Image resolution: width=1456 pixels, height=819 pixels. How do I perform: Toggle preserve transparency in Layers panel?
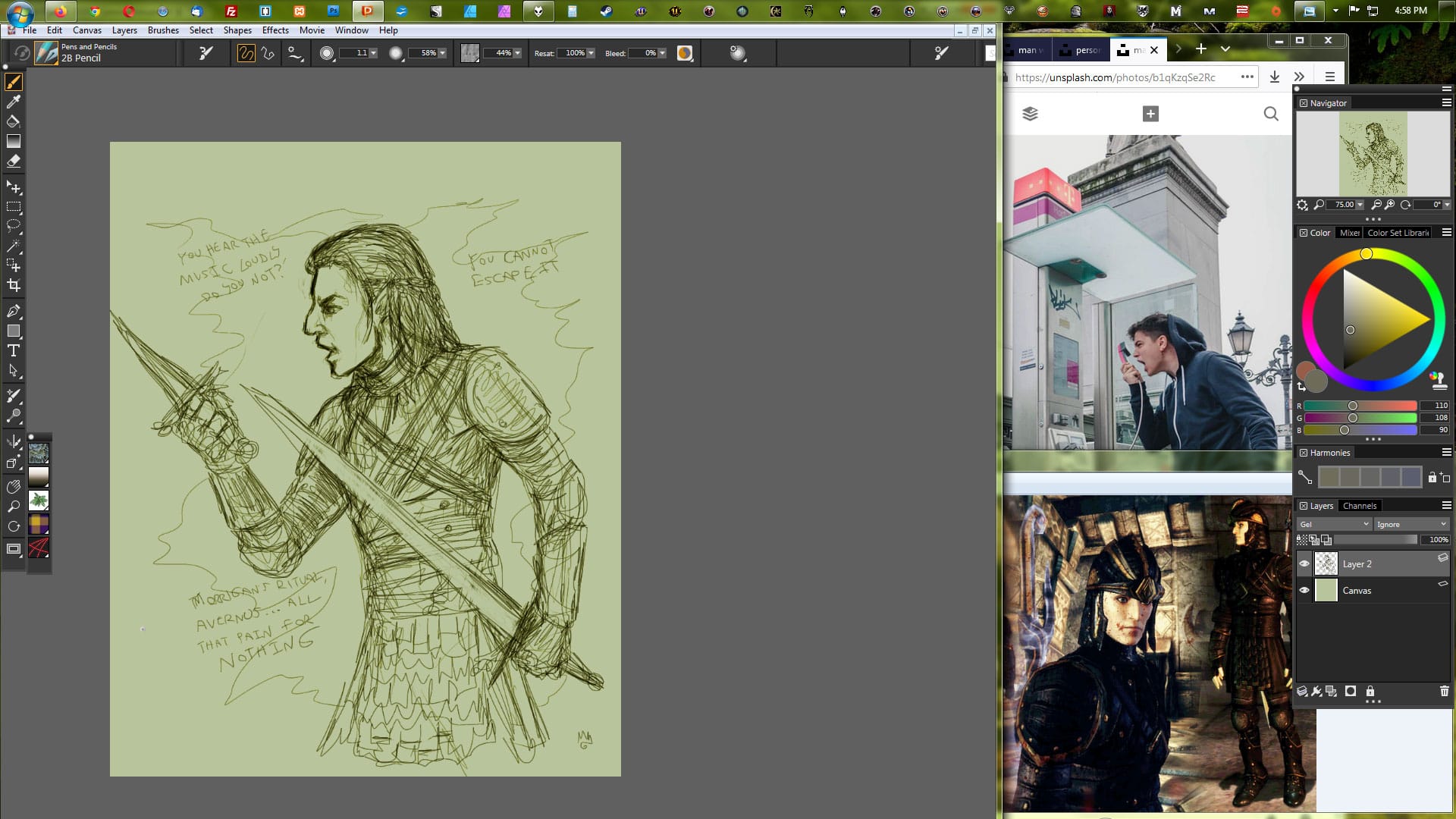coord(1302,540)
